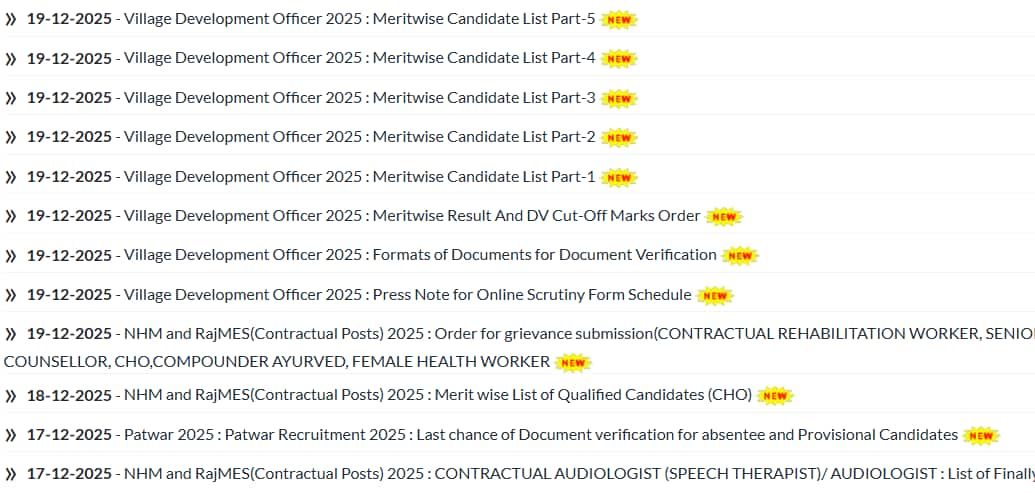Open Meritwise Result And DV Cut-Off Marks Order
The width and height of the screenshot is (1035, 493).
412,216
